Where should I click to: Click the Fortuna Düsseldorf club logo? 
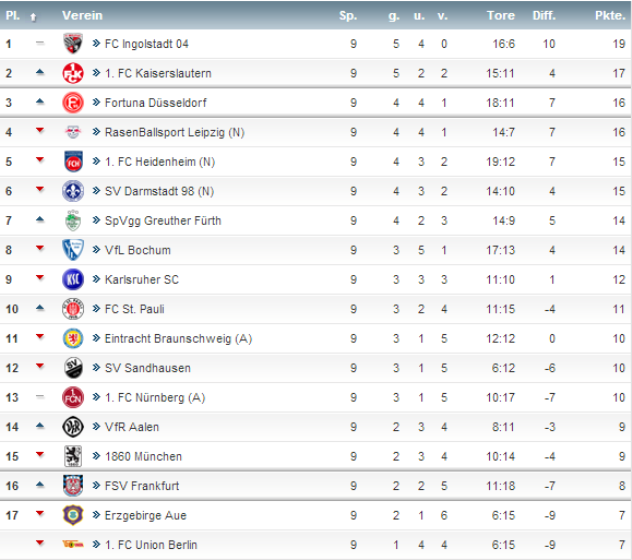[x=72, y=103]
